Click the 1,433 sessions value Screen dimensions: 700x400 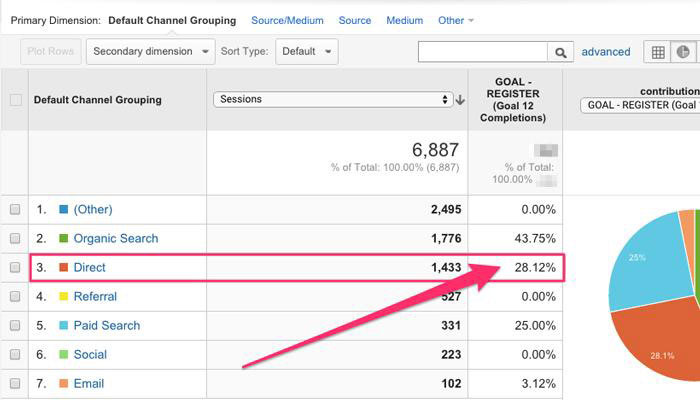[x=446, y=267]
